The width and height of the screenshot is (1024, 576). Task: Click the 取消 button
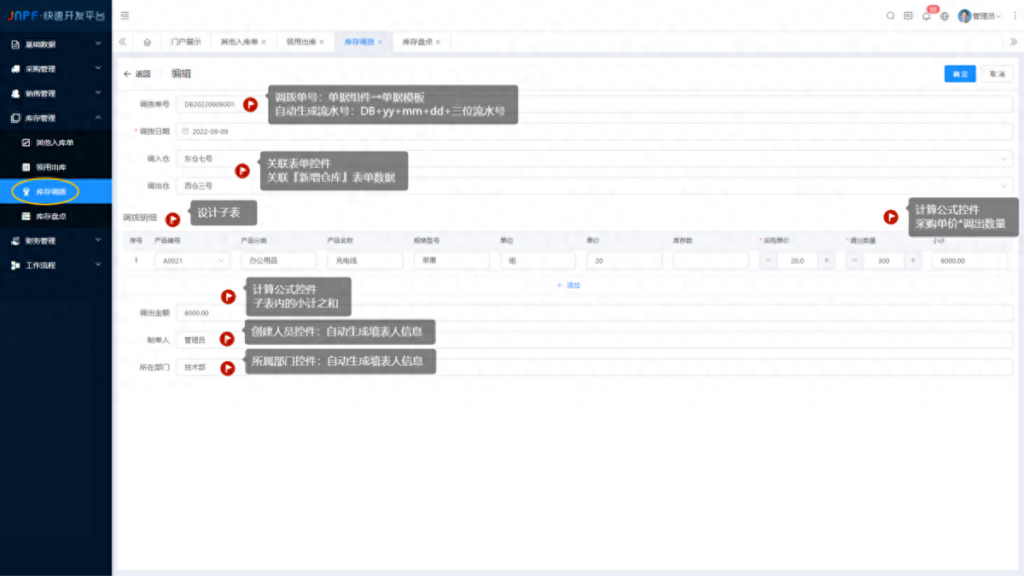point(997,74)
